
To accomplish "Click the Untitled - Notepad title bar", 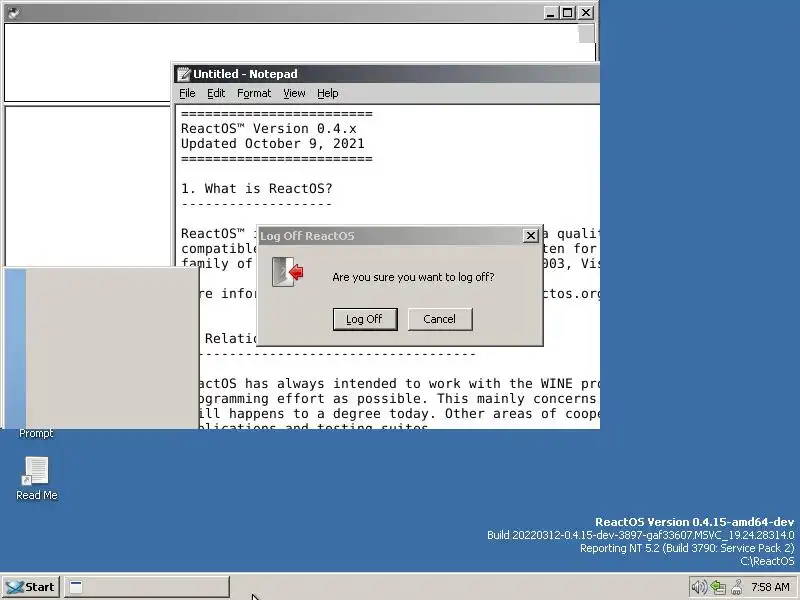I will click(386, 74).
